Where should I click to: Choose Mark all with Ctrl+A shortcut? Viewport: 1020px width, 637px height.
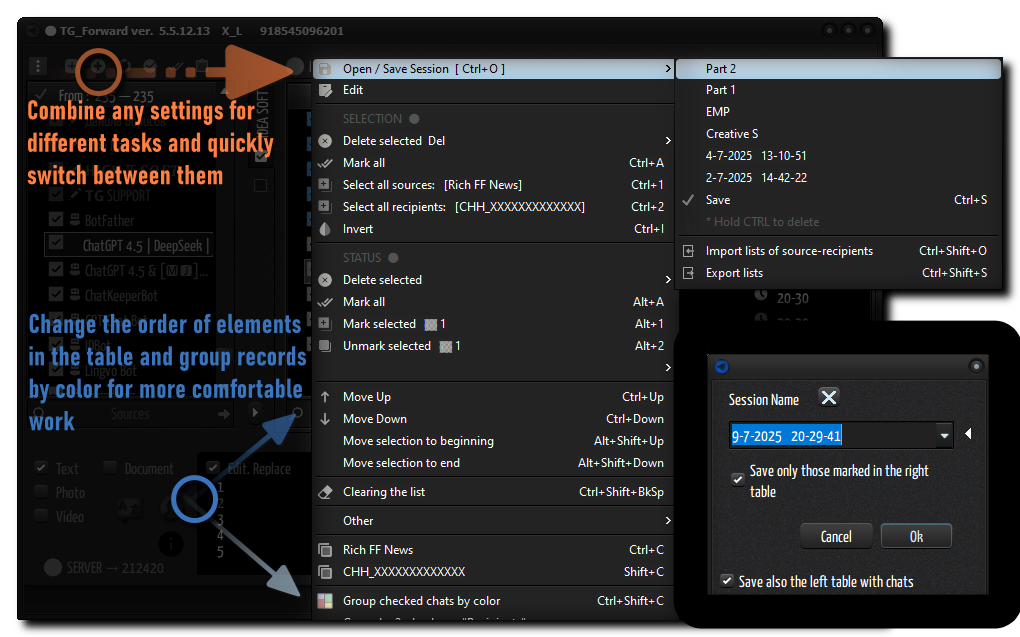click(494, 163)
